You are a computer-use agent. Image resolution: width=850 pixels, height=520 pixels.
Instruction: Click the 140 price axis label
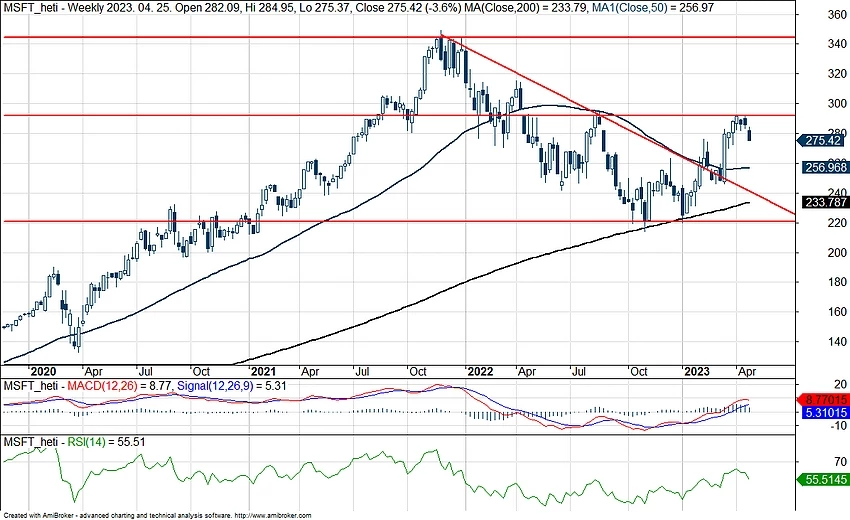(x=838, y=341)
